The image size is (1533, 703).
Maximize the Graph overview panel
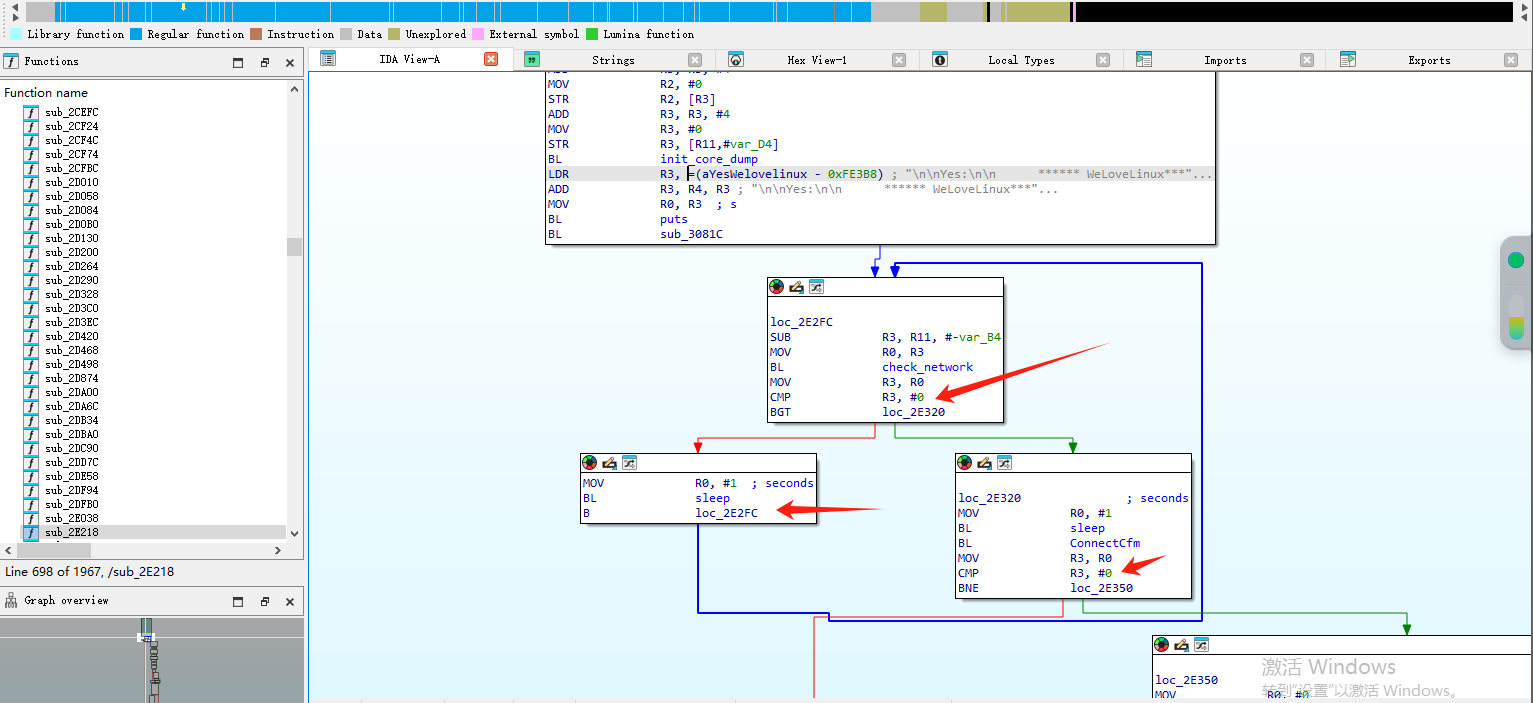pos(238,602)
